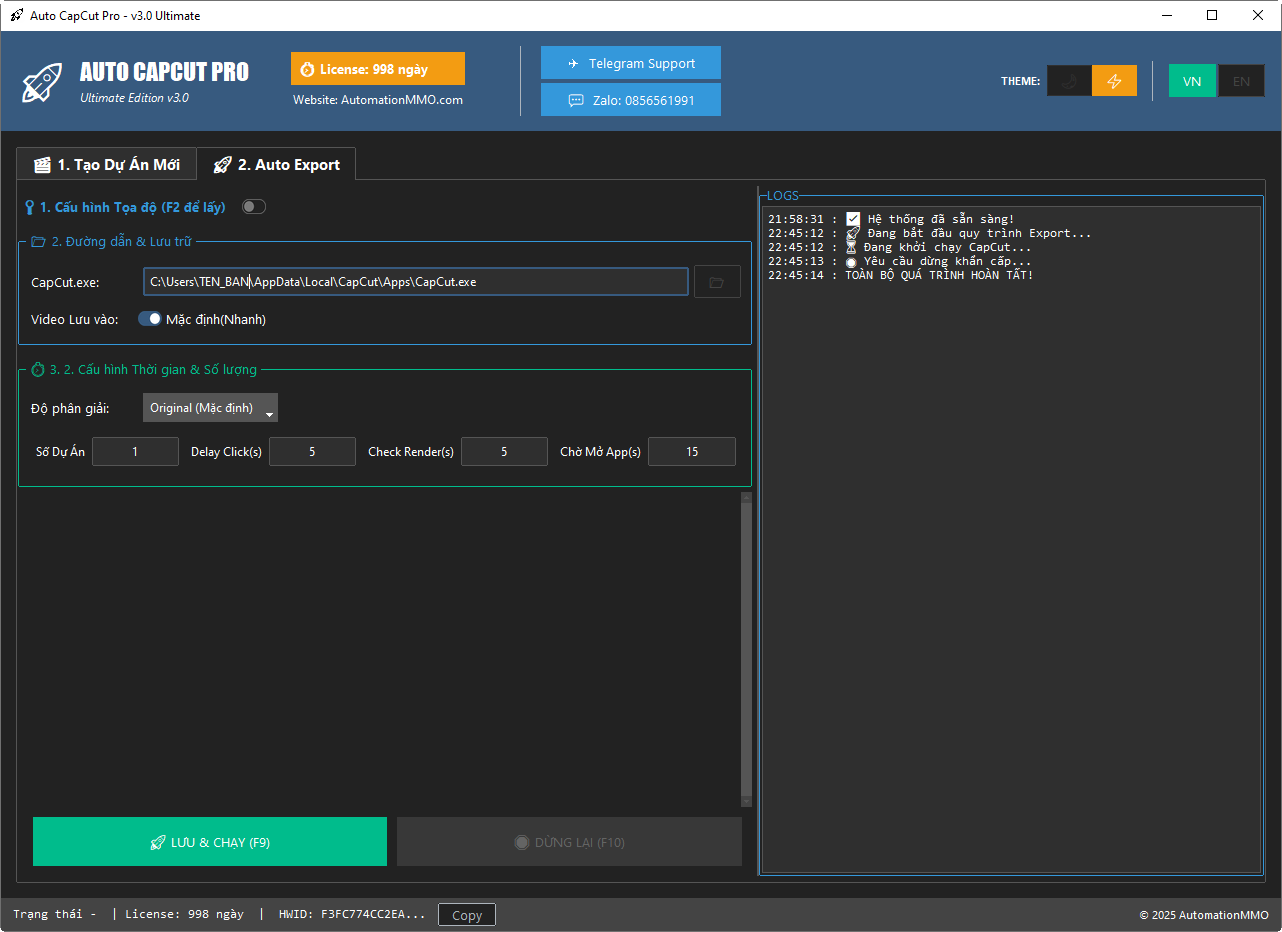1282x932 pixels.
Task: Click log line 'TOÀN BỘ QUÁ TRÌNH HOÀN TẤT!'
Action: (901, 275)
